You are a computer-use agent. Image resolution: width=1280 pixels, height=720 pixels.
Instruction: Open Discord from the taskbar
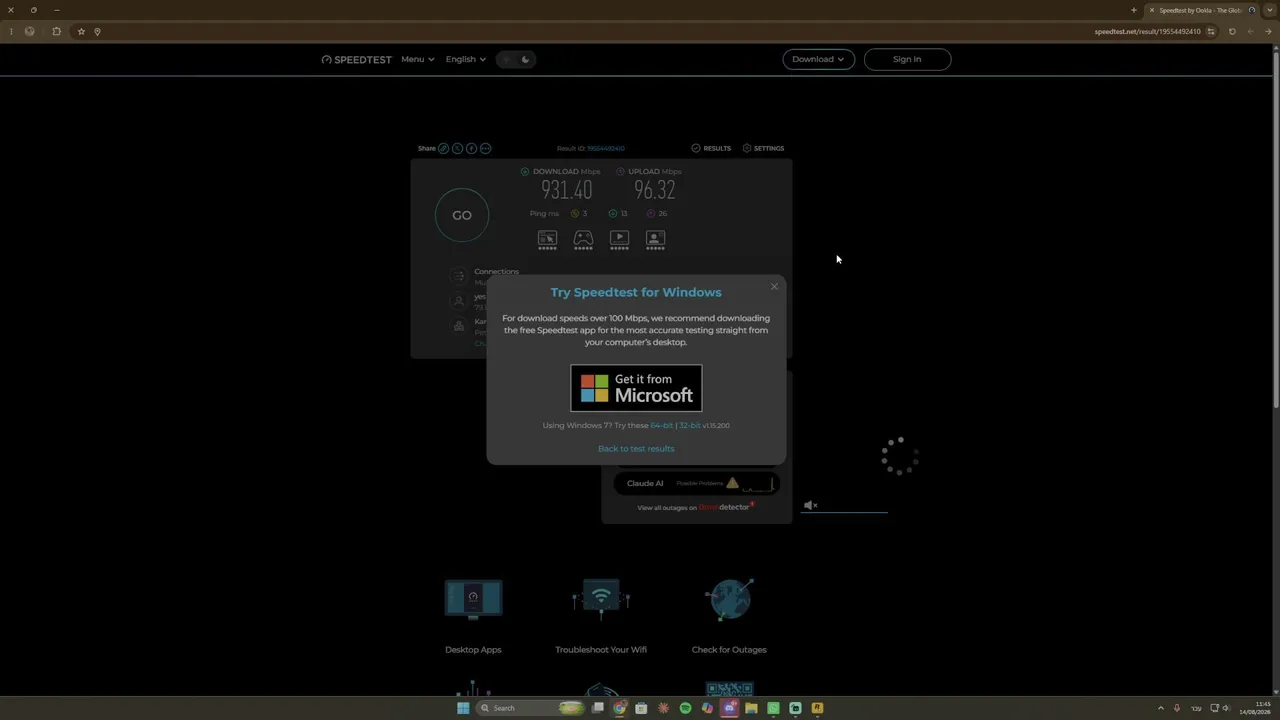(x=729, y=708)
